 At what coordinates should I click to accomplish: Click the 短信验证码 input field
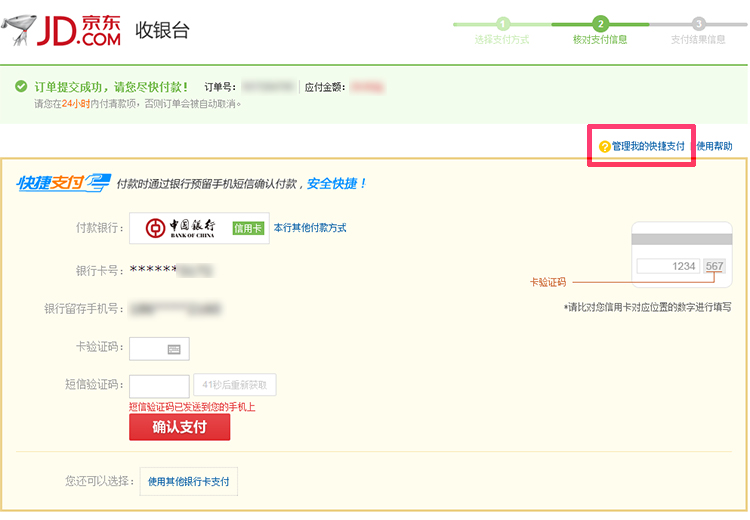[x=159, y=386]
